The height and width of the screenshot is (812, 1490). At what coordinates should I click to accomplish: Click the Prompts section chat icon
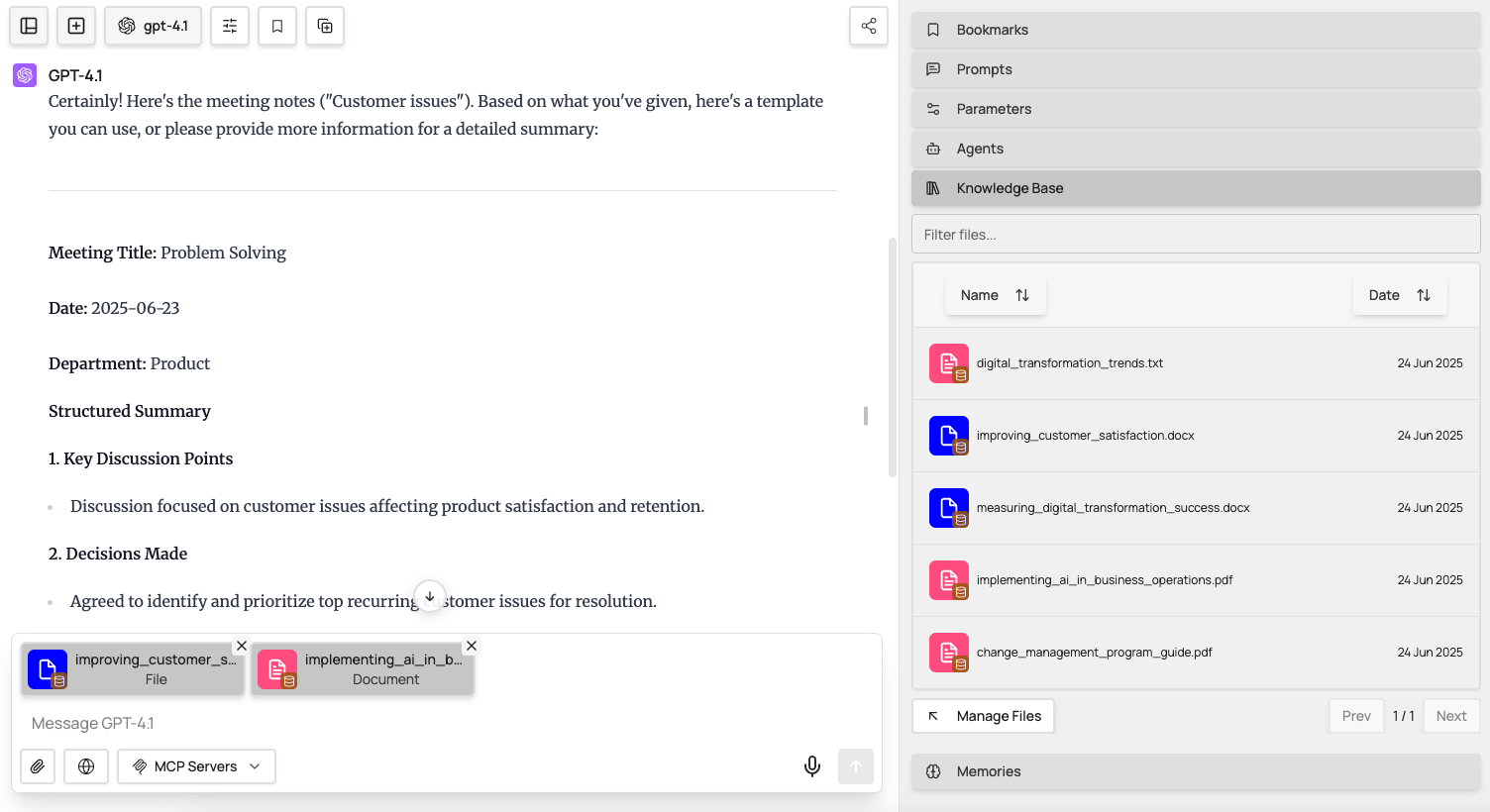tap(933, 69)
